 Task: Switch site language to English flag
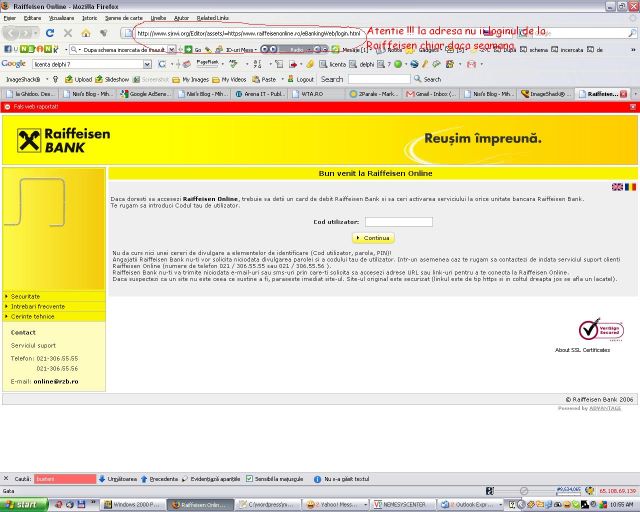(x=617, y=187)
